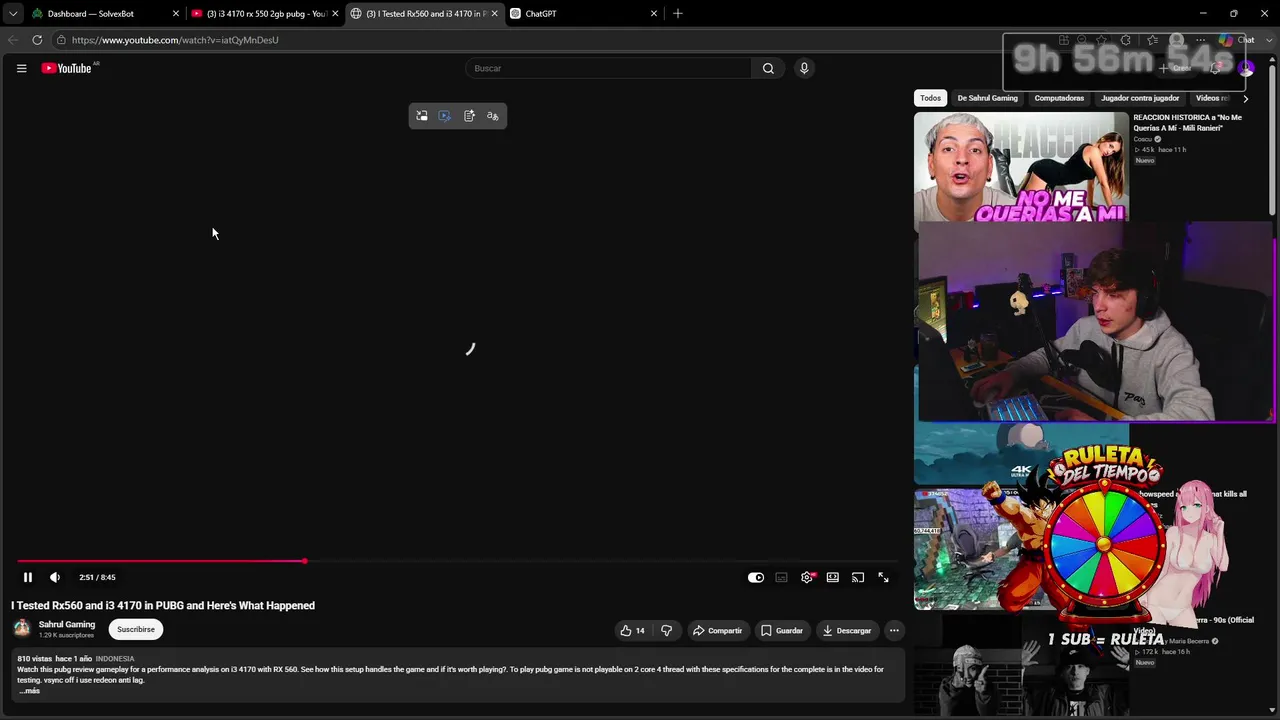Click the 1.29 K suscriptores text
The width and height of the screenshot is (1280, 720).
[66, 635]
